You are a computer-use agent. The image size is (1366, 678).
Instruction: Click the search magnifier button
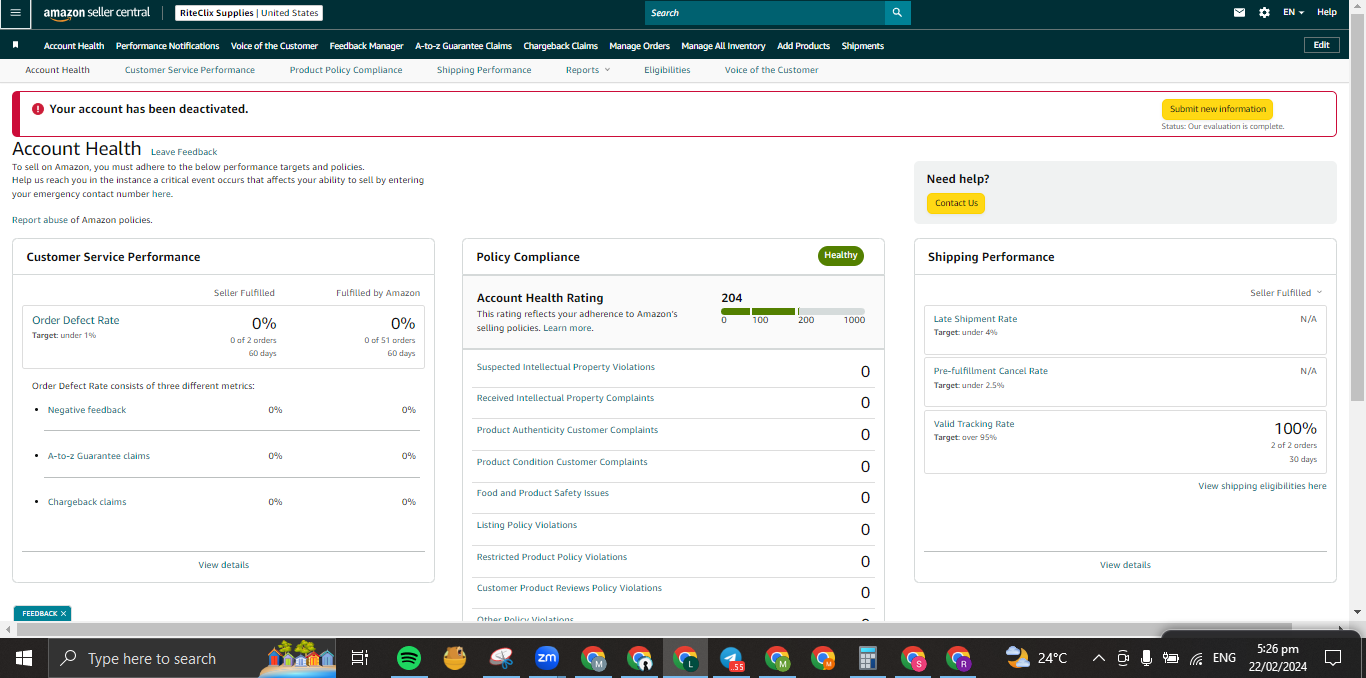897,13
